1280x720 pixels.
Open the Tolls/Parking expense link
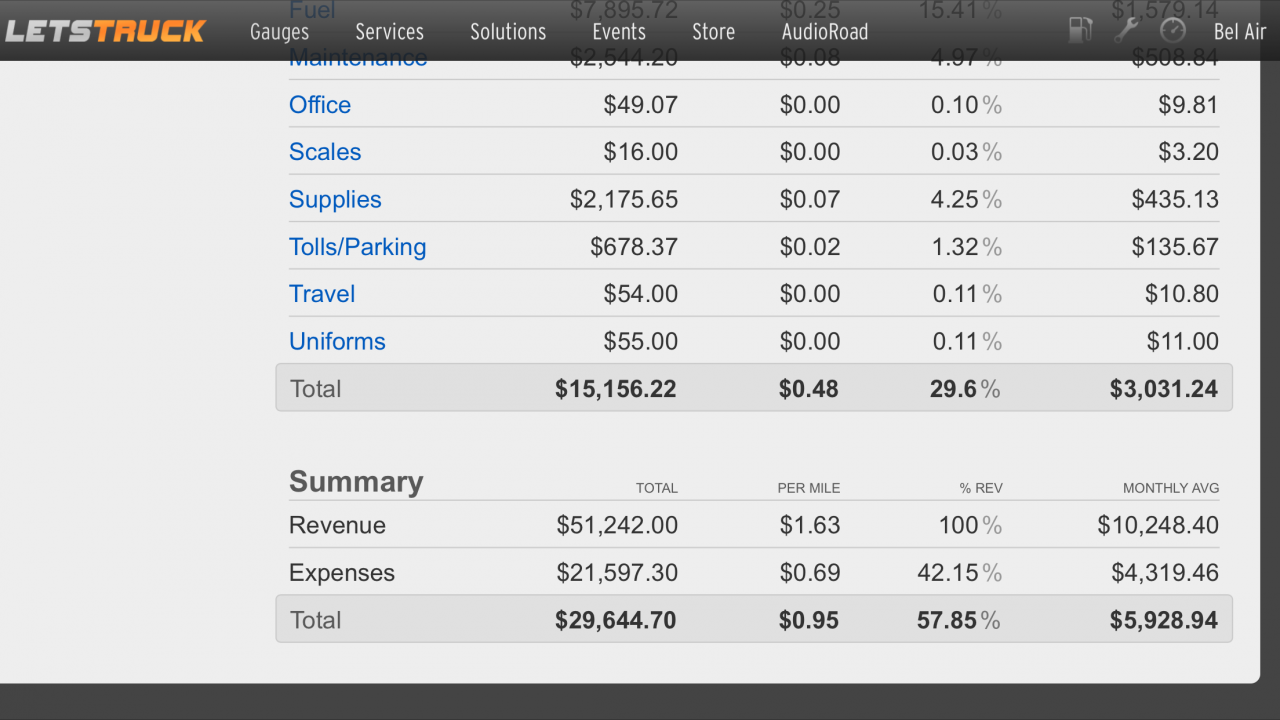[357, 247]
